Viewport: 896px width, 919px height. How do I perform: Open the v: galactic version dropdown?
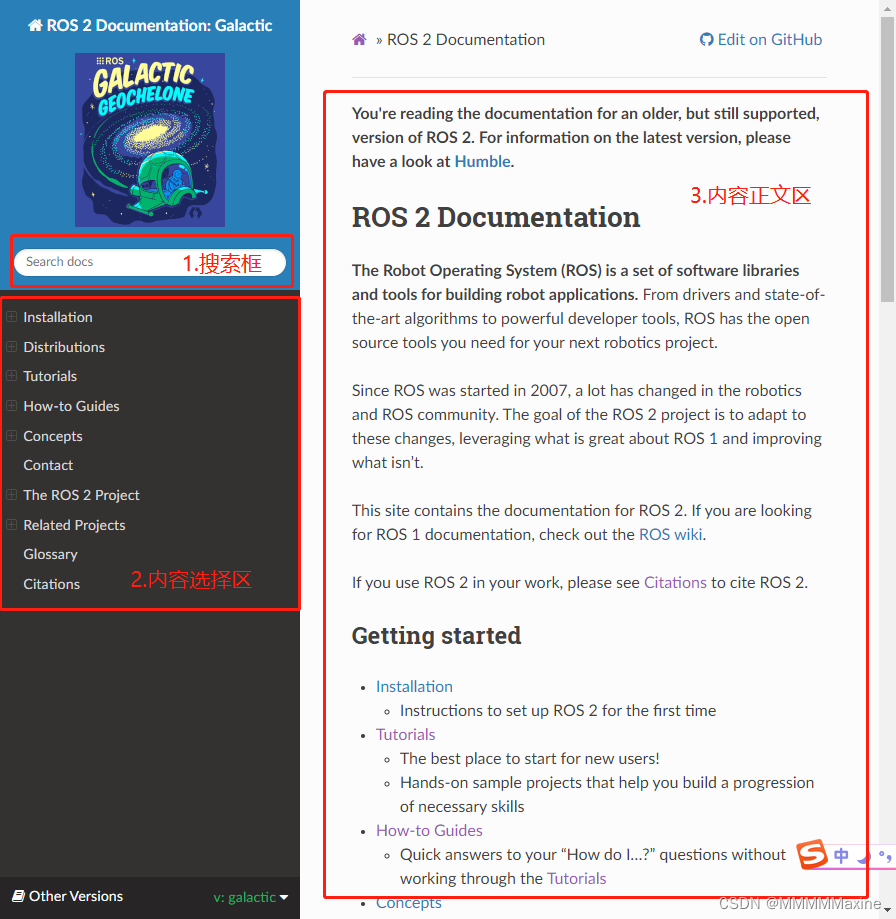pos(251,897)
